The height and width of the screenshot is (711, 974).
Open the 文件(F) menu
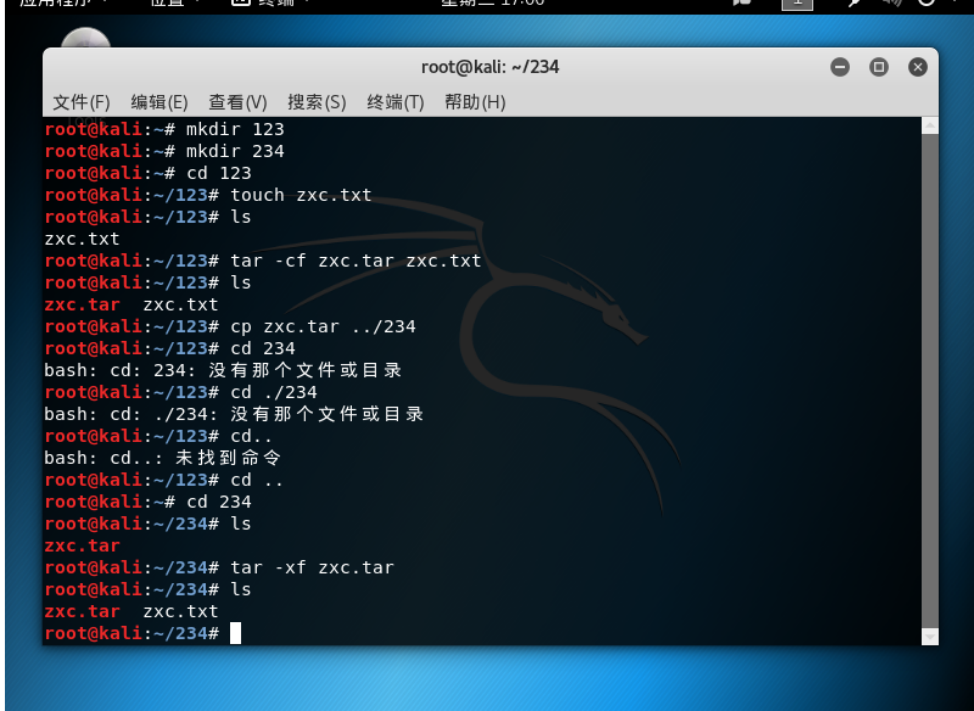click(81, 102)
